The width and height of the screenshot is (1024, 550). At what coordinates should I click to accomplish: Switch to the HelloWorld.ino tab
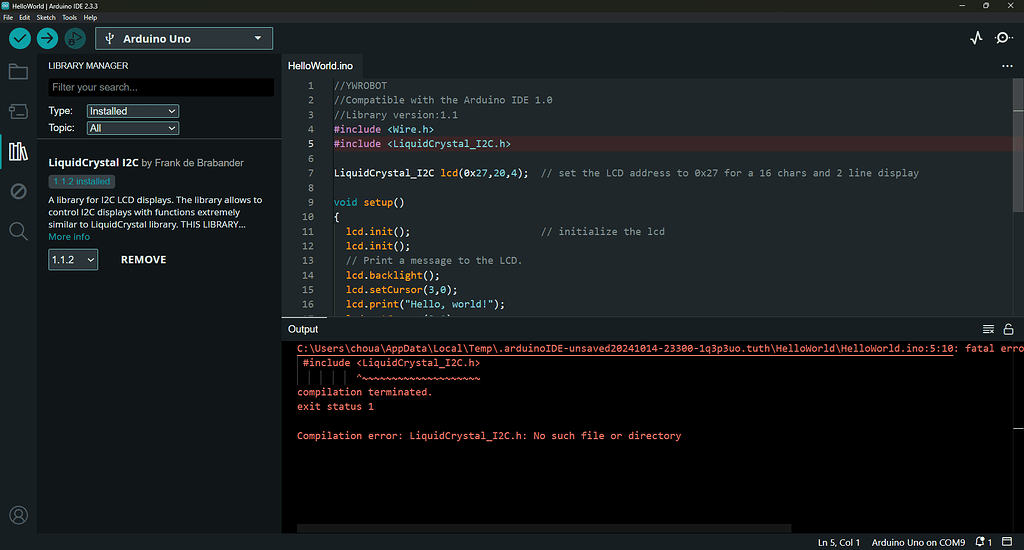[320, 65]
